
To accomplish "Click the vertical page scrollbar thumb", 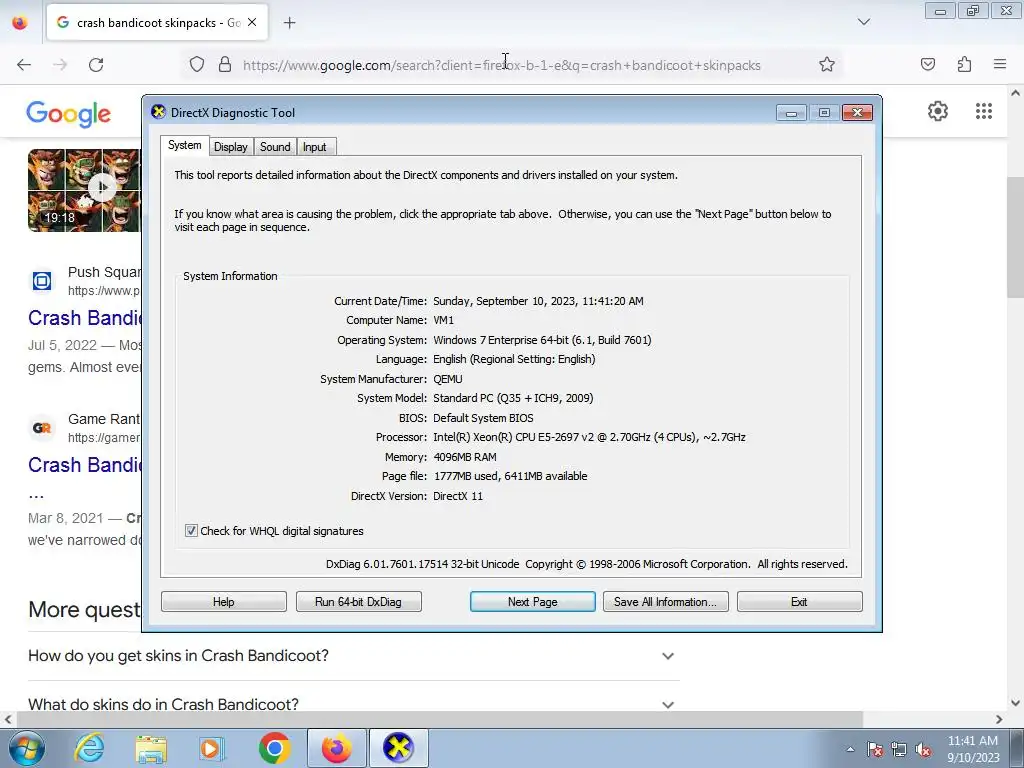I will coord(1015,236).
